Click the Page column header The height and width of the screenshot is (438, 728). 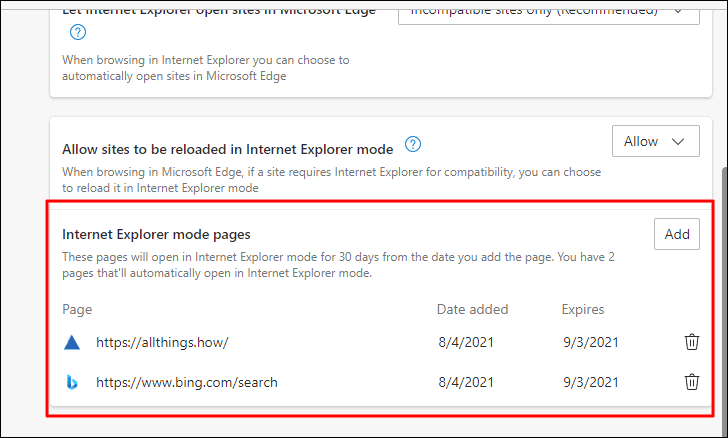click(x=77, y=309)
